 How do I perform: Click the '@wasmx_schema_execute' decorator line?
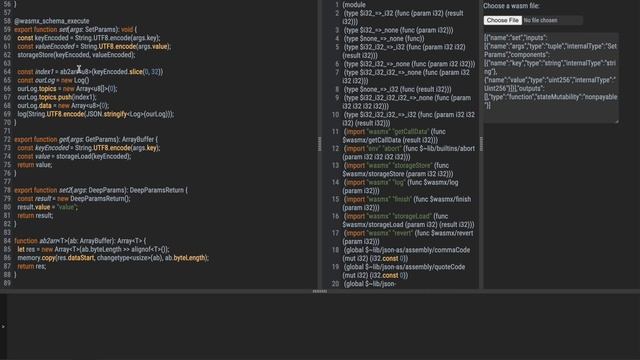pyautogui.click(x=51, y=21)
